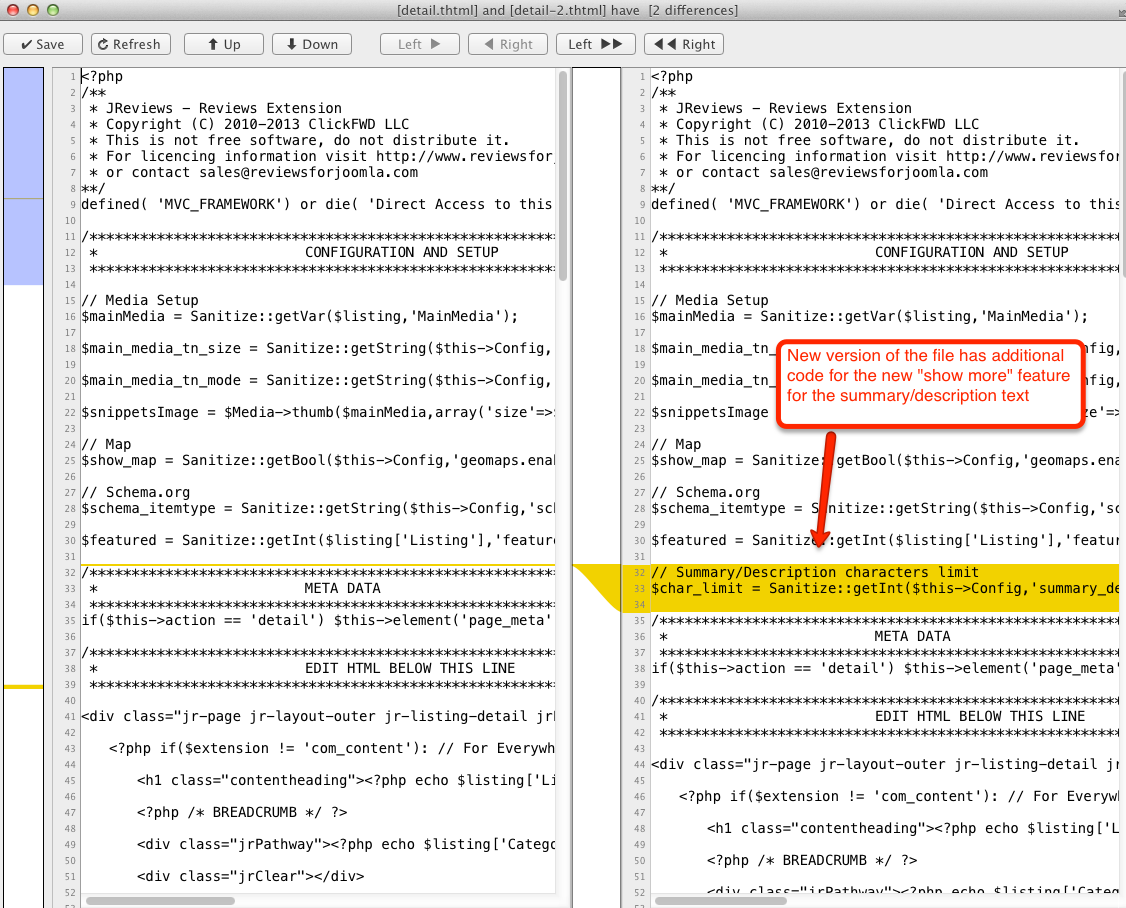Click the yellow marker in the overview strip

(x=23, y=687)
